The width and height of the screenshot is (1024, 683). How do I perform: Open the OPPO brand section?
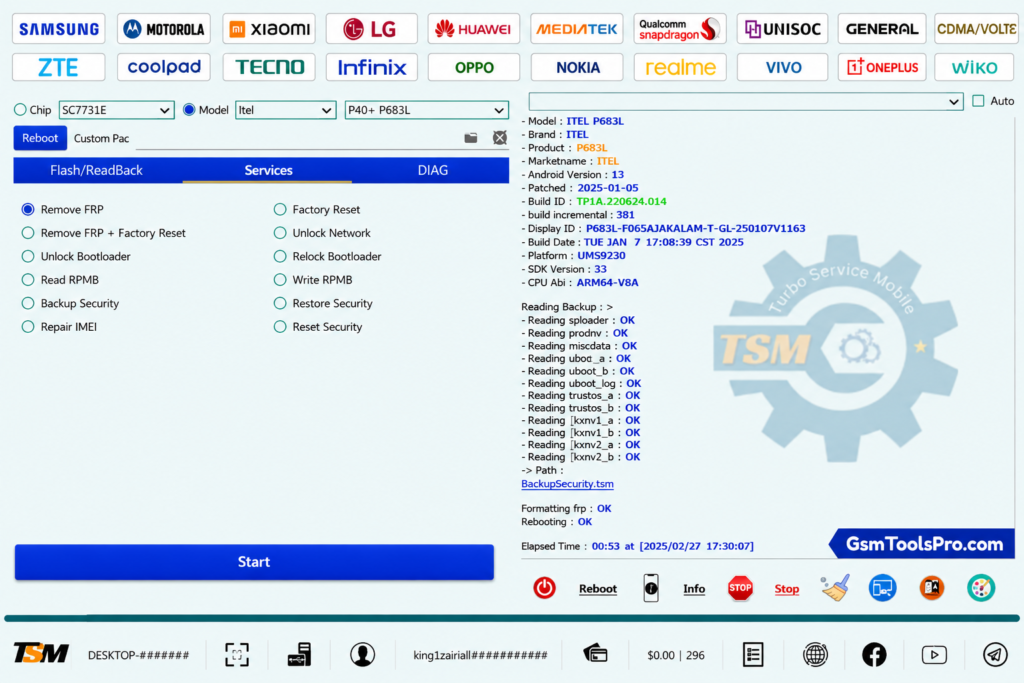pos(474,67)
